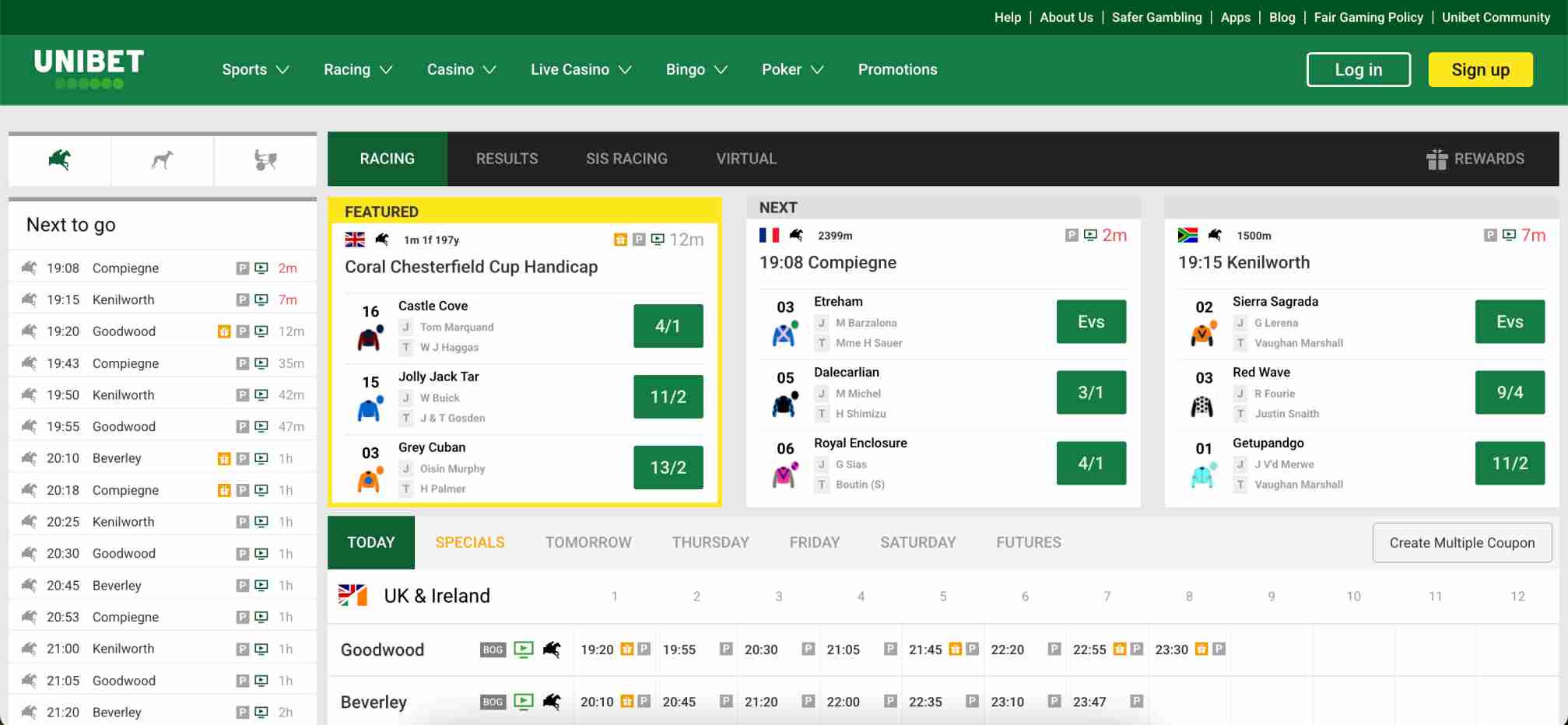Bet on Grey Cuban at 13/2
The height and width of the screenshot is (725, 1568).
pos(668,468)
